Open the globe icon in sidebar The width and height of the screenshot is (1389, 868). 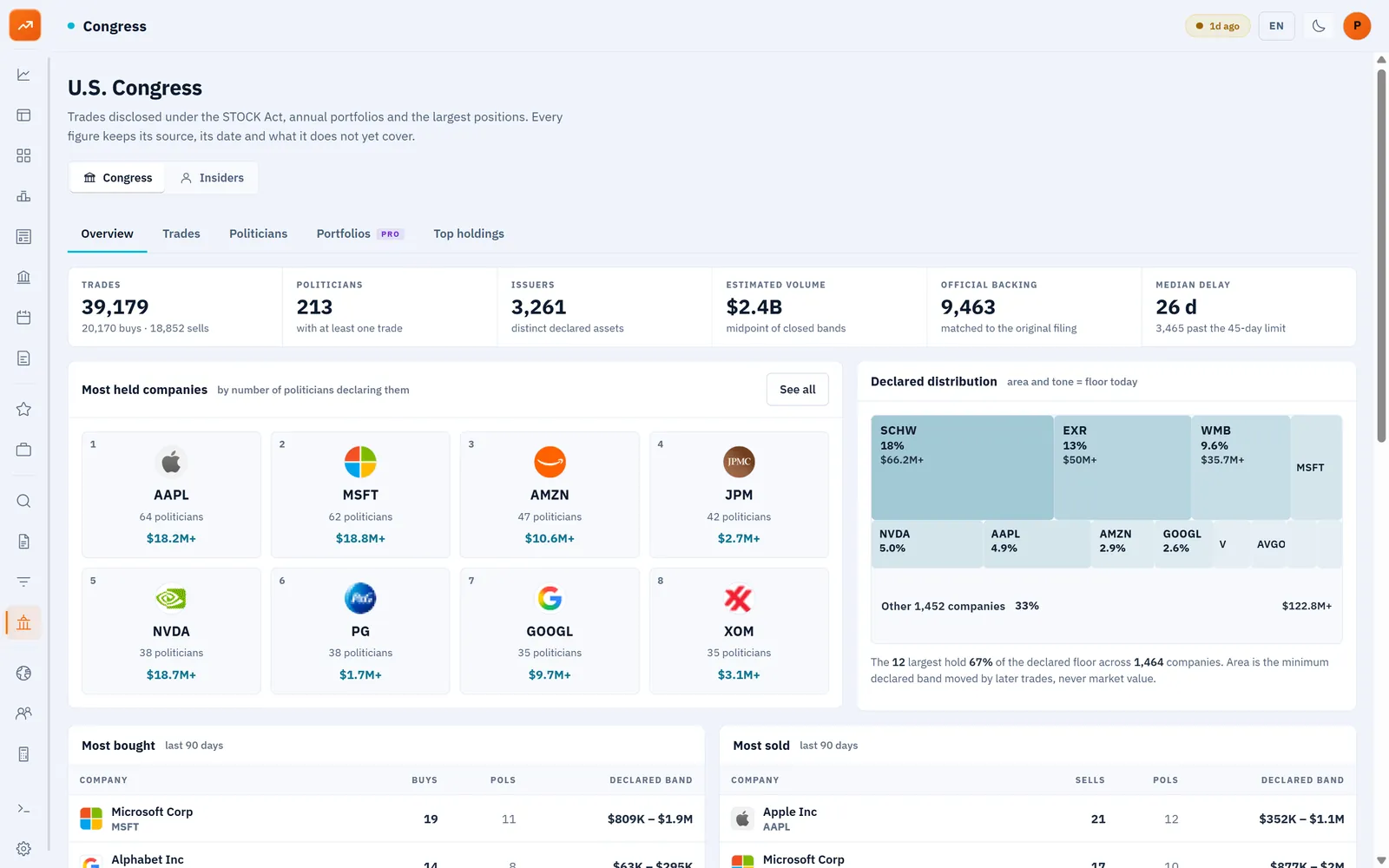(x=23, y=673)
